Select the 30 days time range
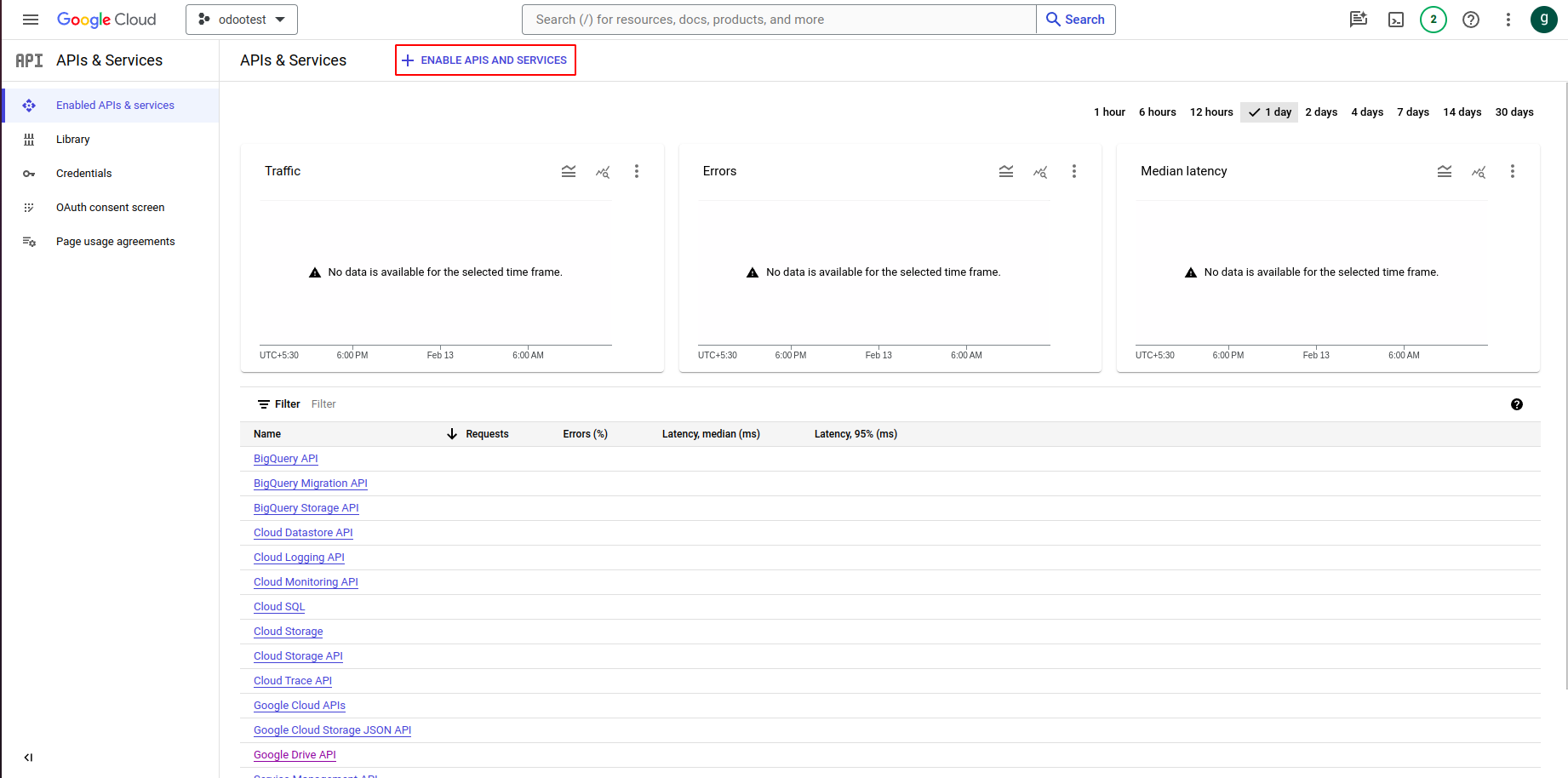 [x=1514, y=112]
